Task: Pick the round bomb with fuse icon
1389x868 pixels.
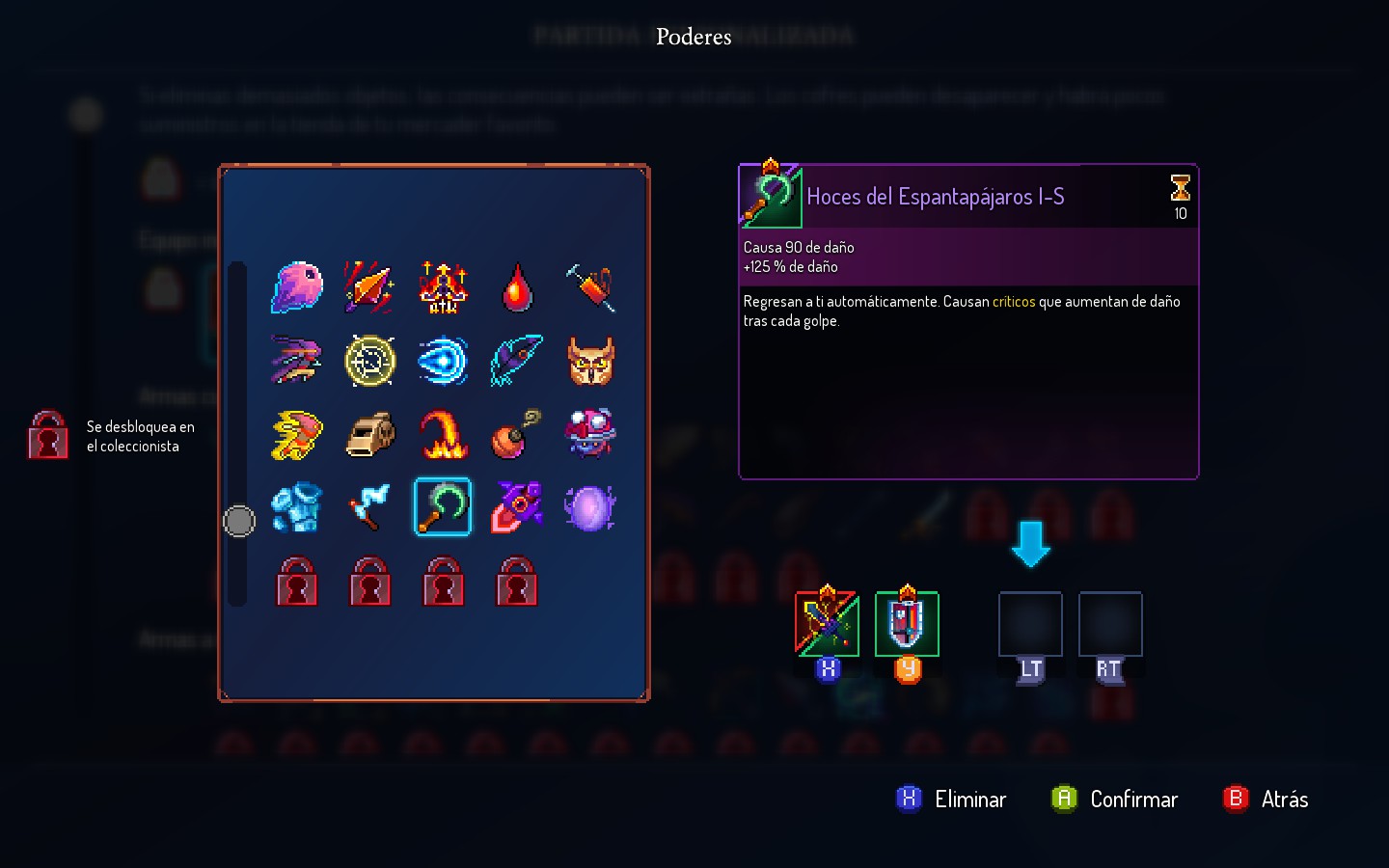Action: point(517,434)
